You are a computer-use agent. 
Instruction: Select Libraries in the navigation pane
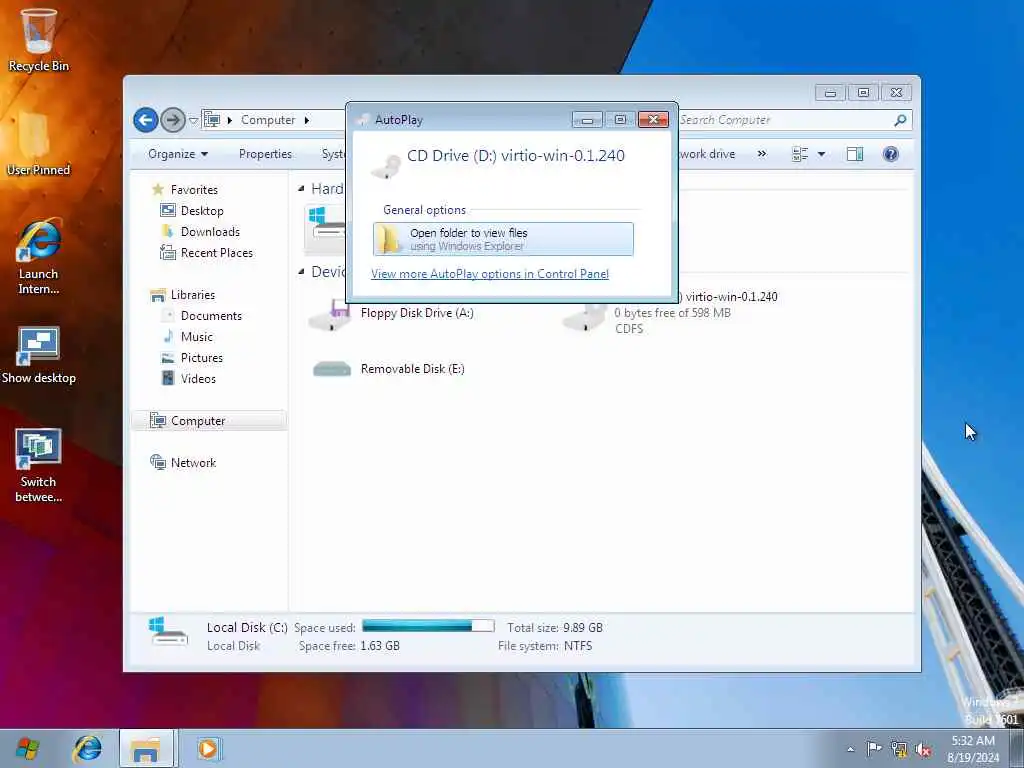pyautogui.click(x=193, y=295)
